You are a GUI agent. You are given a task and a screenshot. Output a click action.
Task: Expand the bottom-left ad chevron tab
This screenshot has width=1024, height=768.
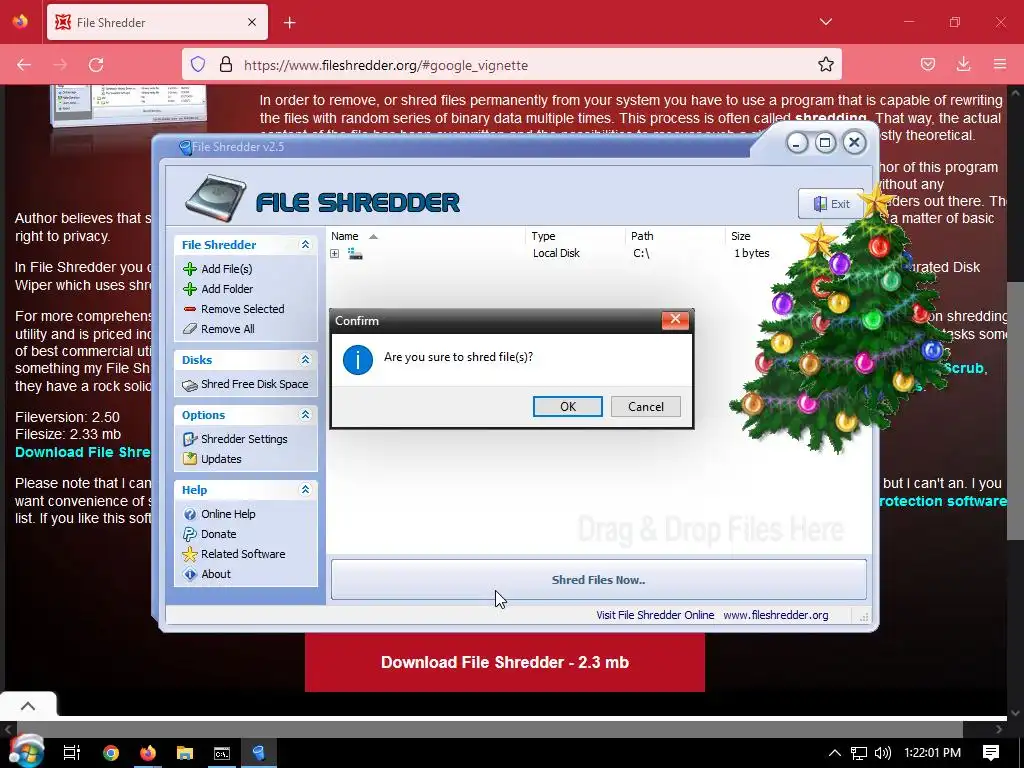pos(28,705)
